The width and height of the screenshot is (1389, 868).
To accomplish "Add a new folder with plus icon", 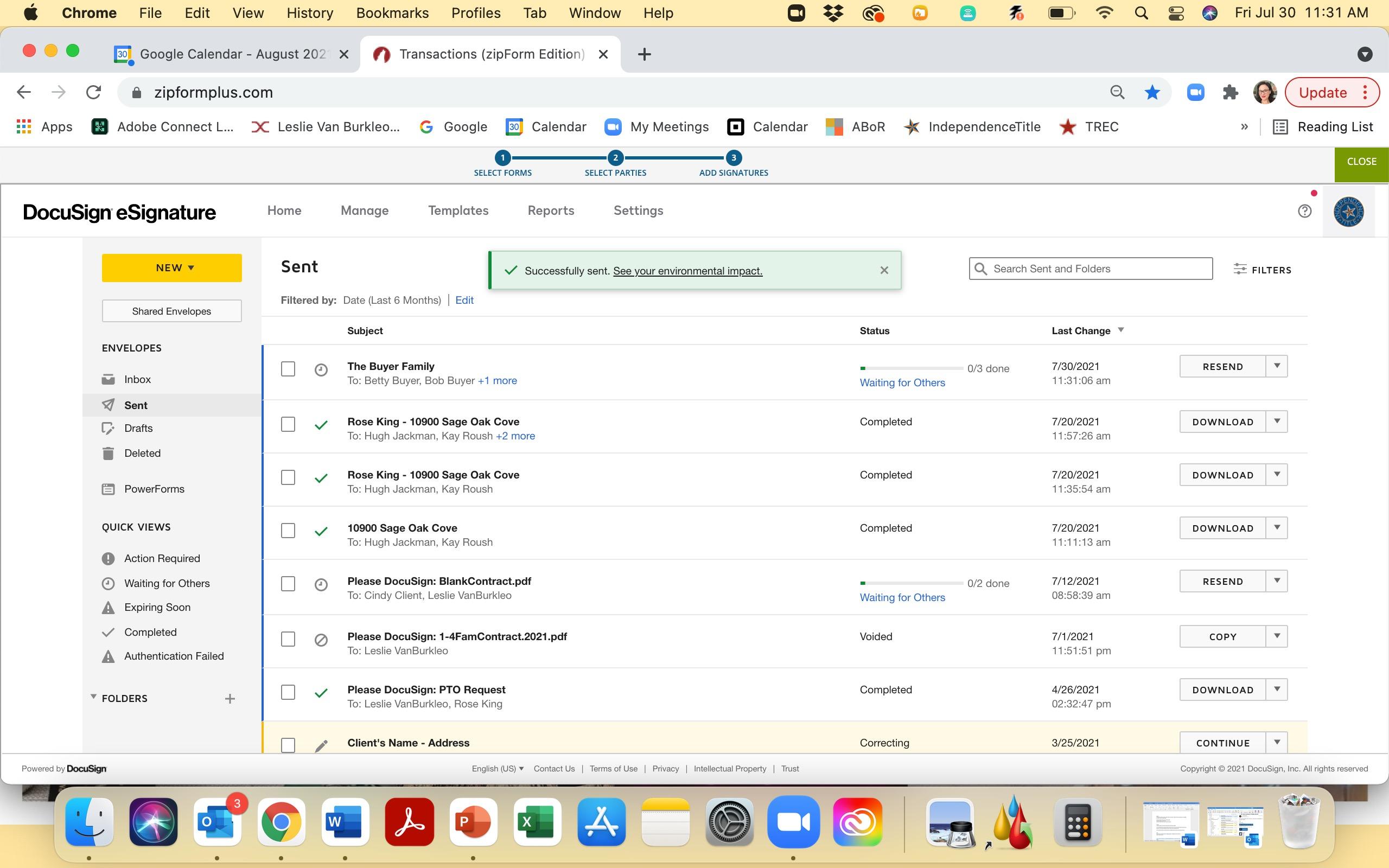I will coord(230,699).
